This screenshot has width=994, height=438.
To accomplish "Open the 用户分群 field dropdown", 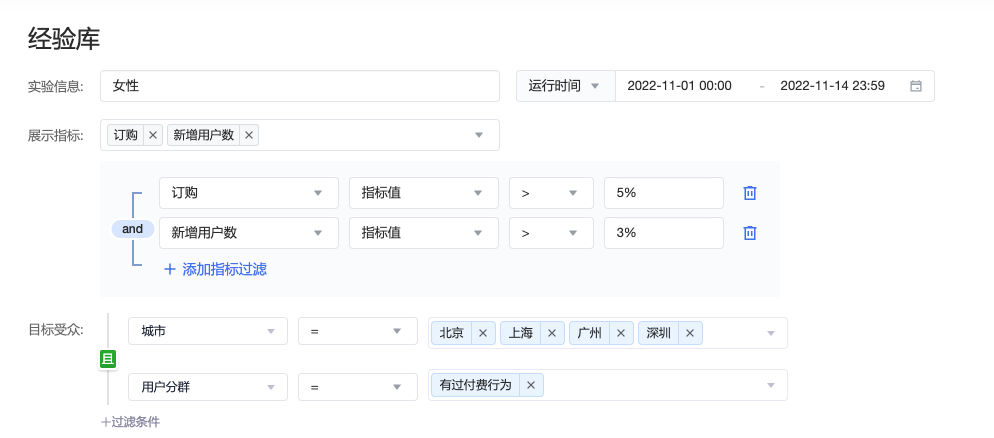I will click(x=208, y=387).
